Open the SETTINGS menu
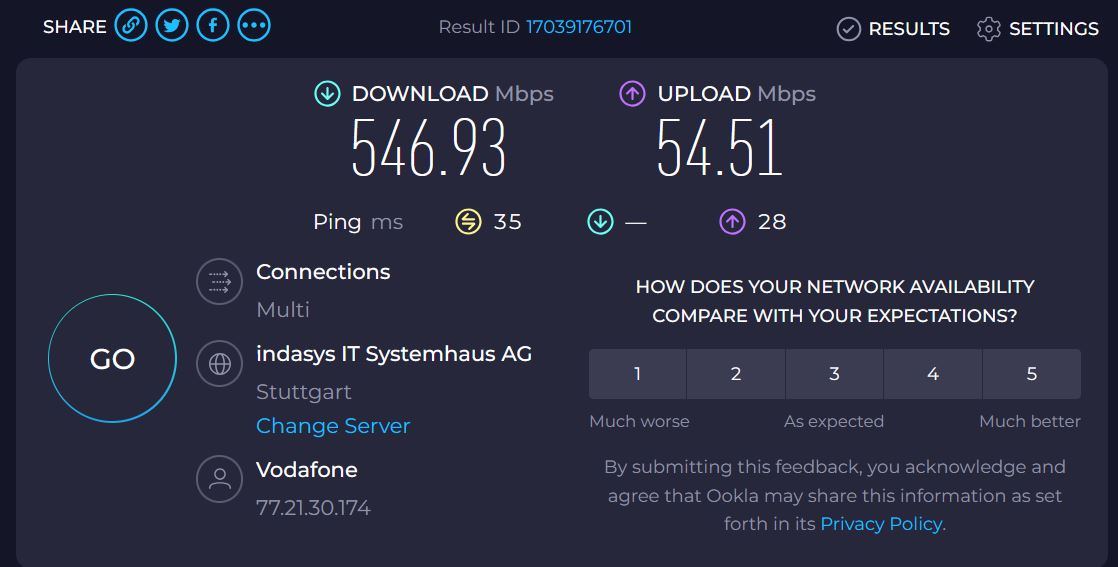1118x567 pixels. pyautogui.click(x=1037, y=29)
